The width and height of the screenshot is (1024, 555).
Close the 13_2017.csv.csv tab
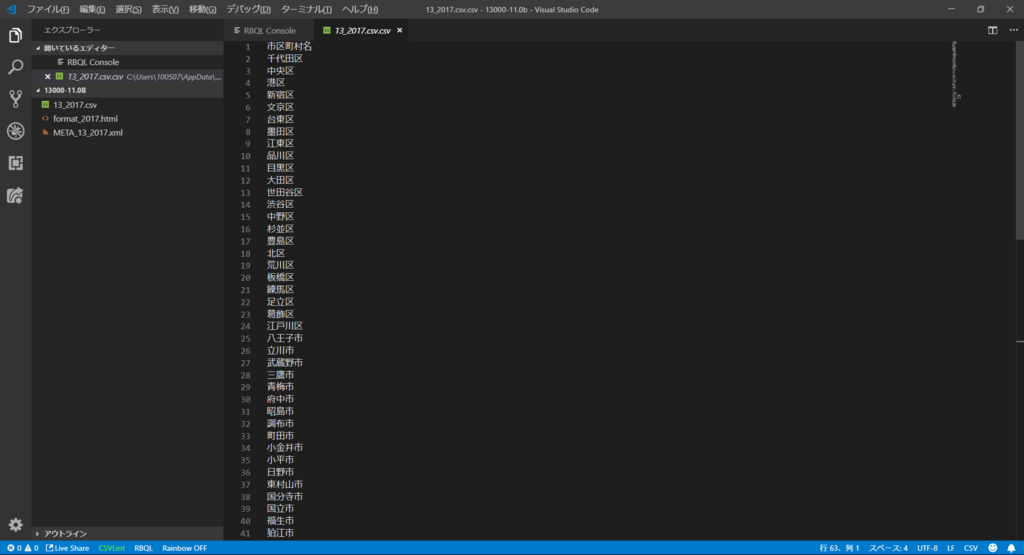click(x=400, y=31)
